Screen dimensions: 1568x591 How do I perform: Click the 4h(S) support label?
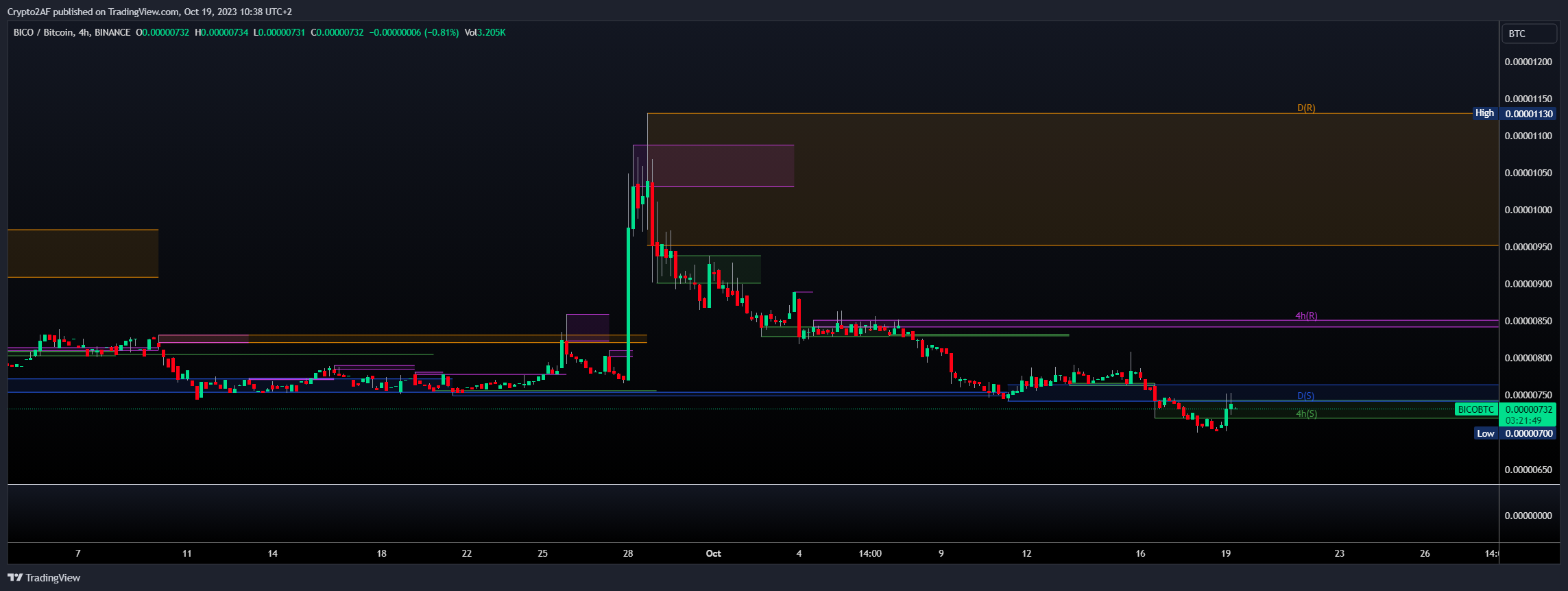1306,413
